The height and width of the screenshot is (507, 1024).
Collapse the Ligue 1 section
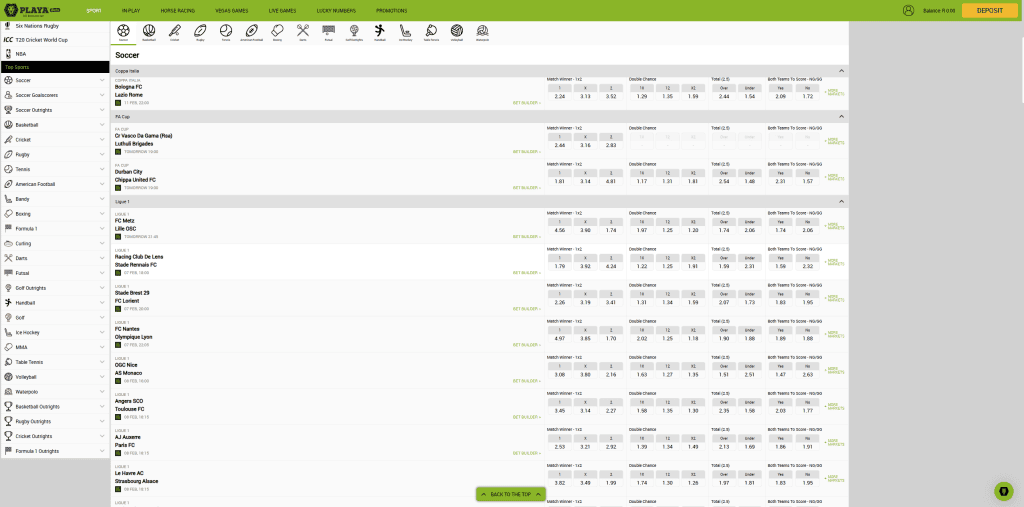841,202
